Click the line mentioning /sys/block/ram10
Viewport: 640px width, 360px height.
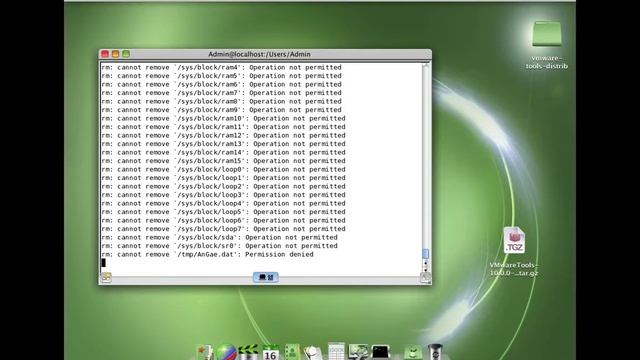click(223, 118)
